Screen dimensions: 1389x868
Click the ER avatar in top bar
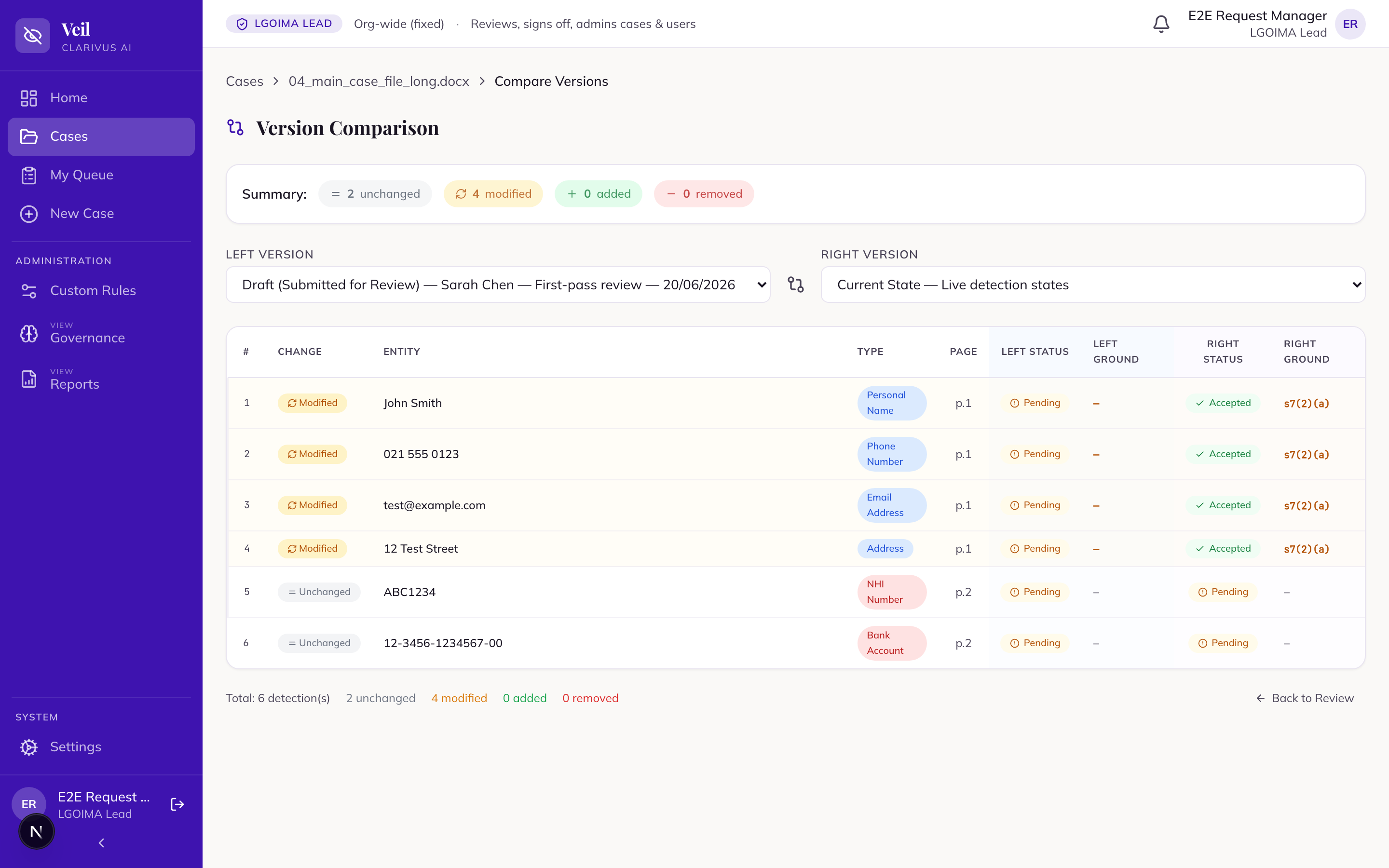pyautogui.click(x=1350, y=24)
